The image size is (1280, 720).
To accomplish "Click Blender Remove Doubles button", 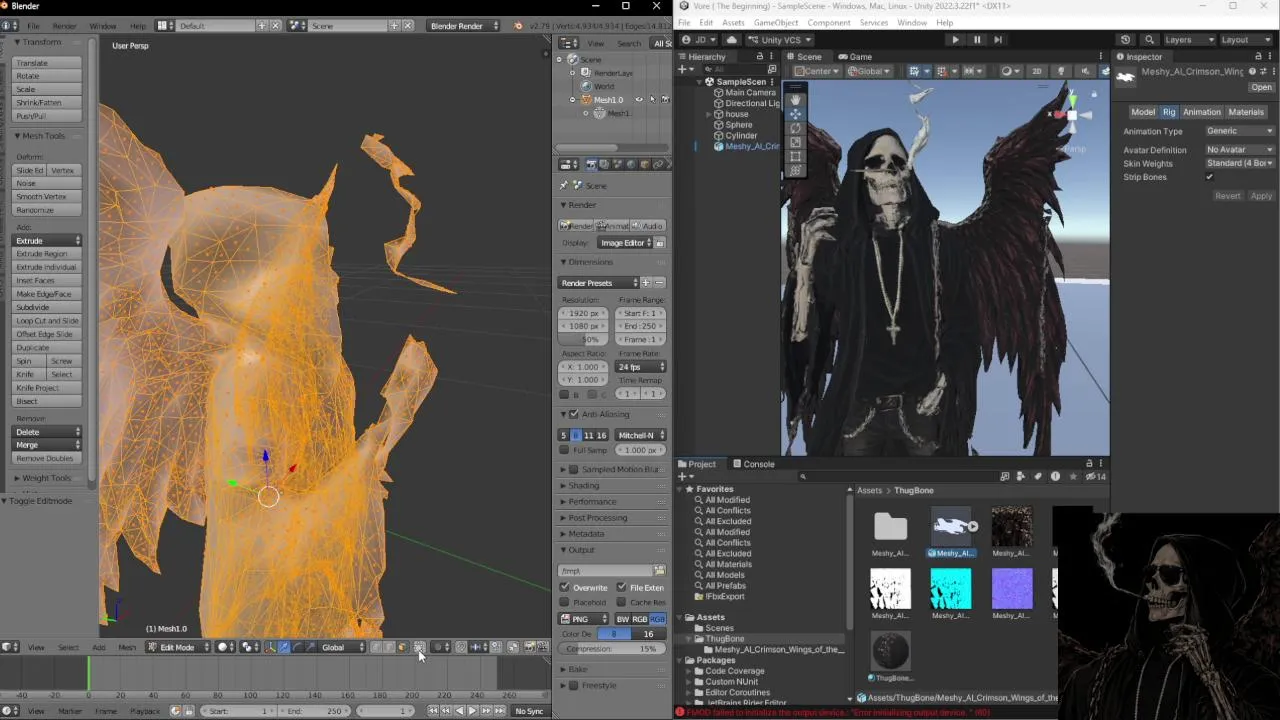I will click(48, 458).
